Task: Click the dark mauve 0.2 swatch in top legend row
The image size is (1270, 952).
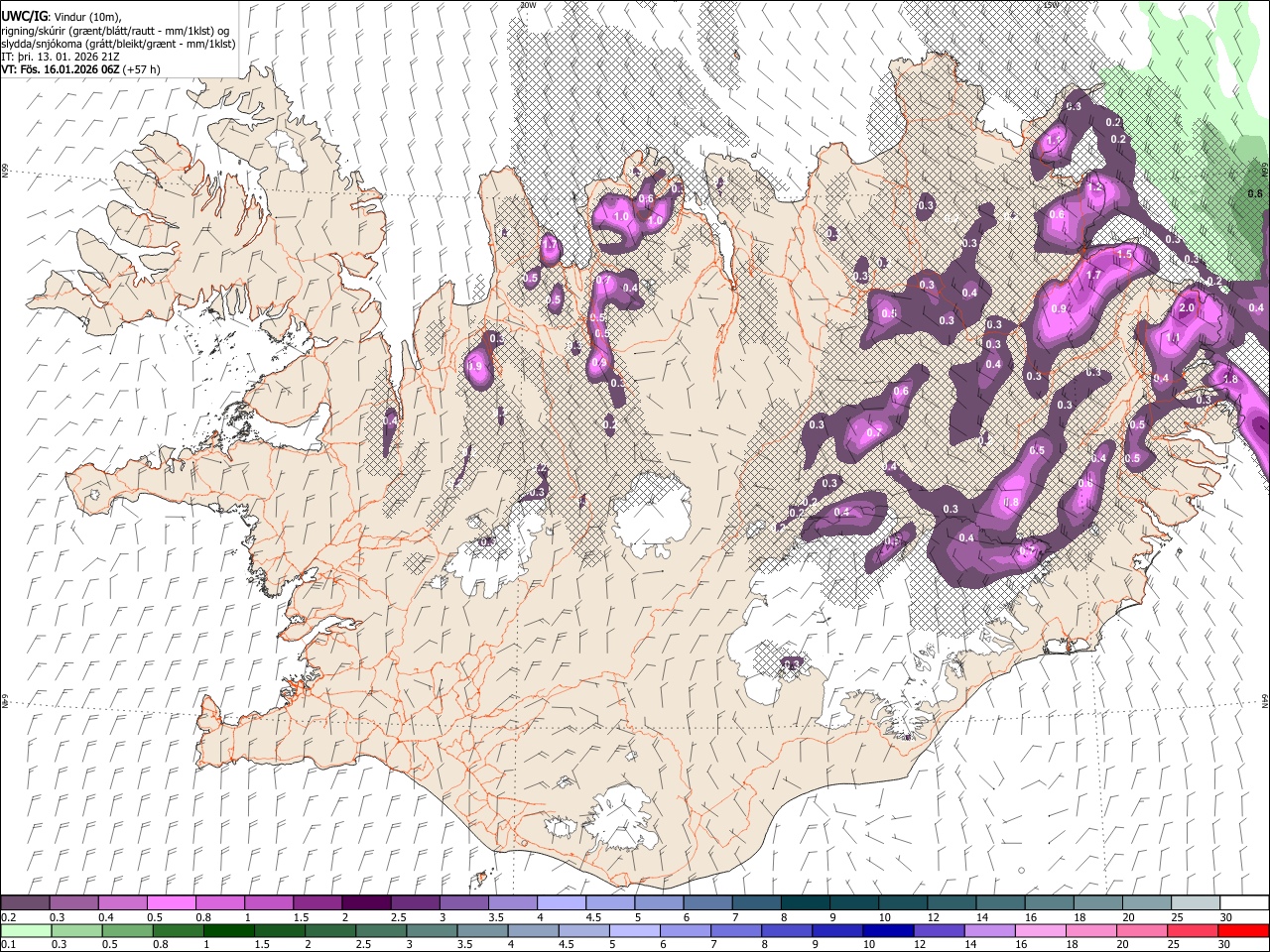Action: [25, 902]
